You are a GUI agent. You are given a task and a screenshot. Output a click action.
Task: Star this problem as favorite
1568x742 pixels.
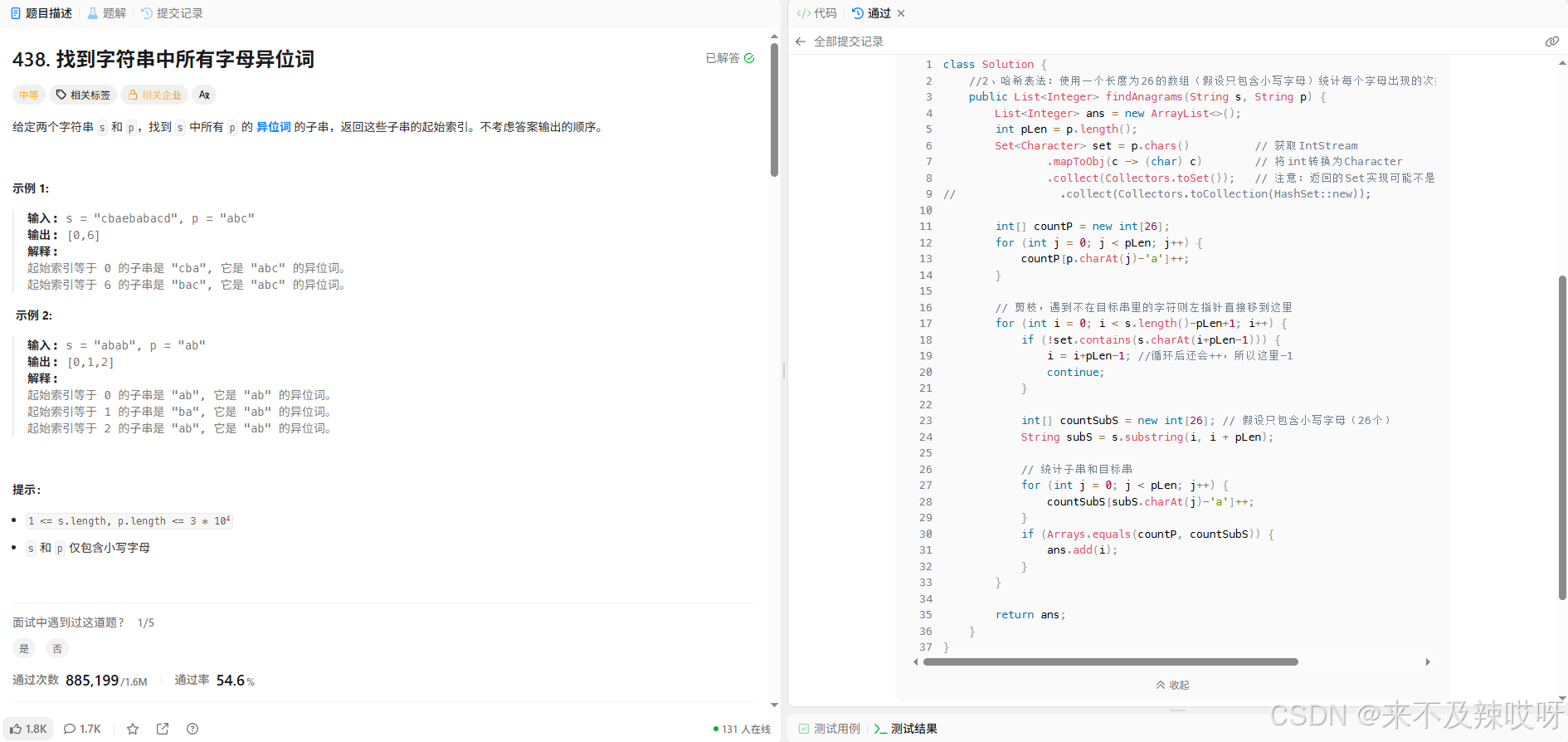pyautogui.click(x=133, y=729)
